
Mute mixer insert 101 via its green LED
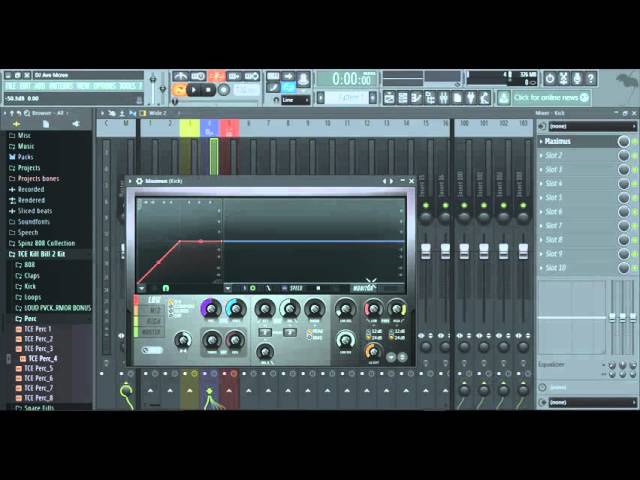pyautogui.click(x=484, y=205)
